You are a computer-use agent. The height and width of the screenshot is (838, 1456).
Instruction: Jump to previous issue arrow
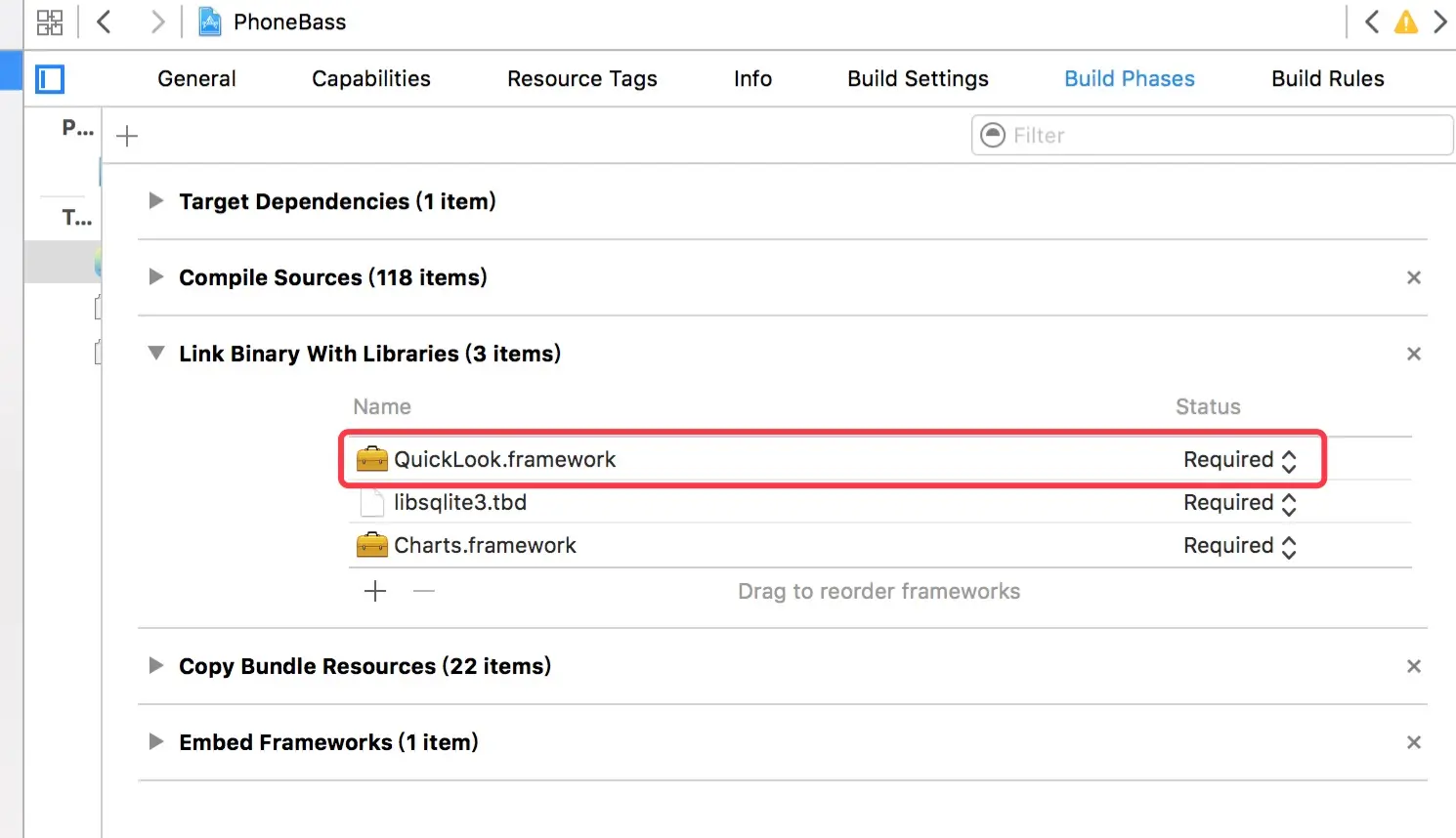click(1372, 21)
